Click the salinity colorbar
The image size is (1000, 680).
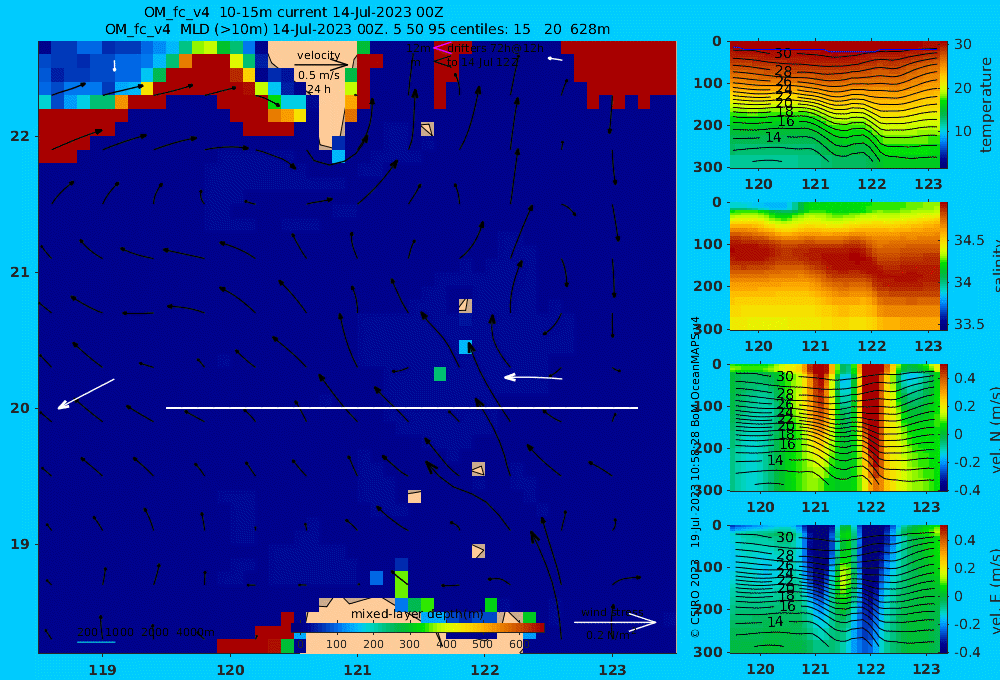[x=944, y=266]
